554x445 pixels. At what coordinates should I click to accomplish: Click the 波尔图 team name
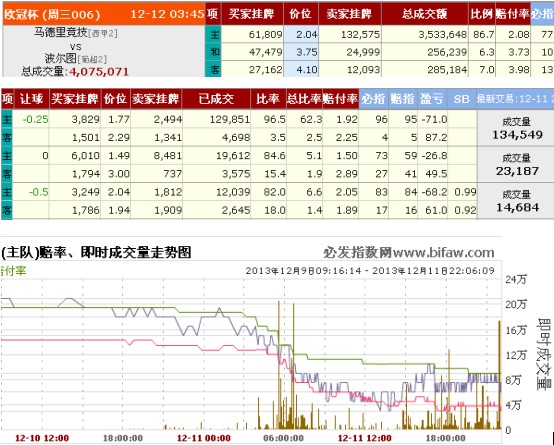60,58
